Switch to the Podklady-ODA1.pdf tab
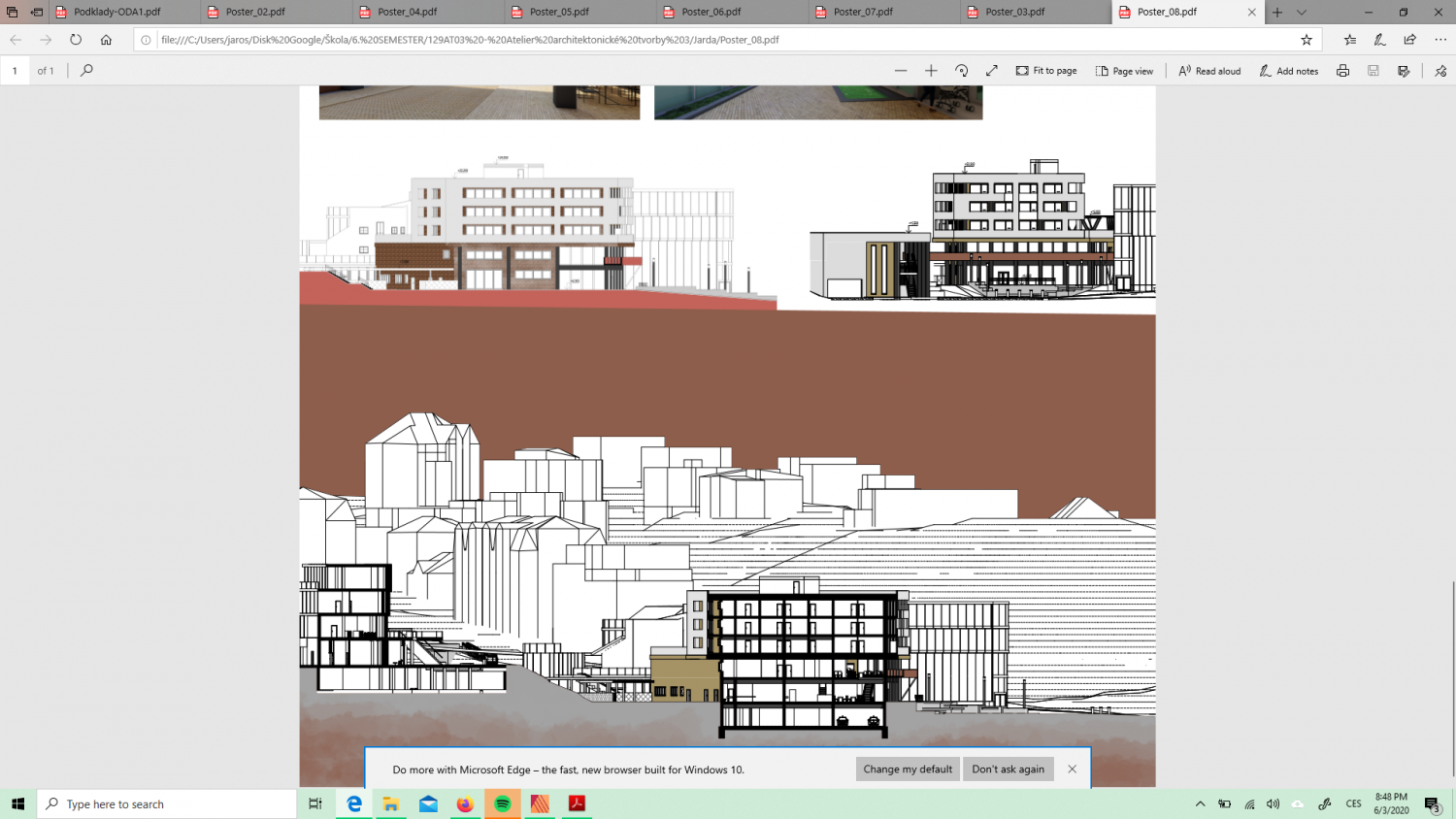The image size is (1456, 819). [x=126, y=13]
